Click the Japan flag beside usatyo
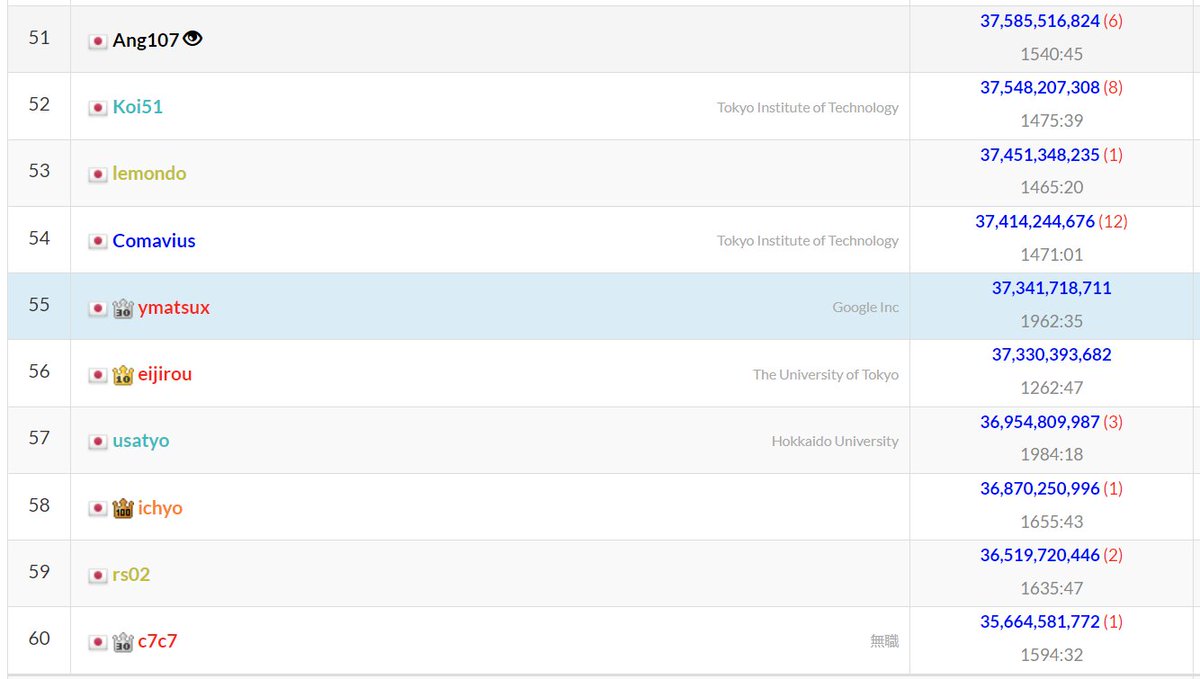1200x679 pixels. click(98, 442)
